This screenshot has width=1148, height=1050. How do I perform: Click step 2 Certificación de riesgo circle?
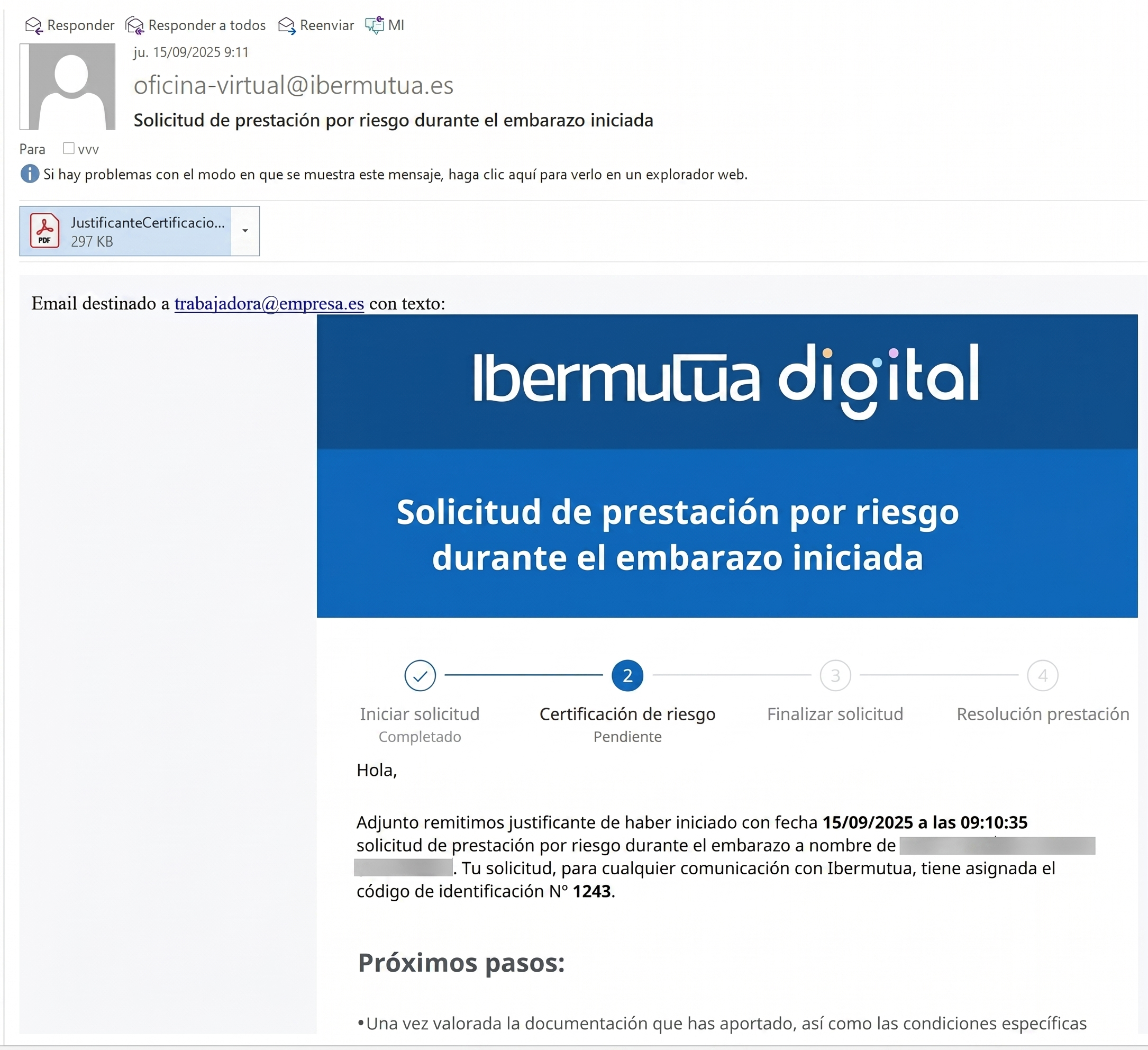tap(627, 676)
